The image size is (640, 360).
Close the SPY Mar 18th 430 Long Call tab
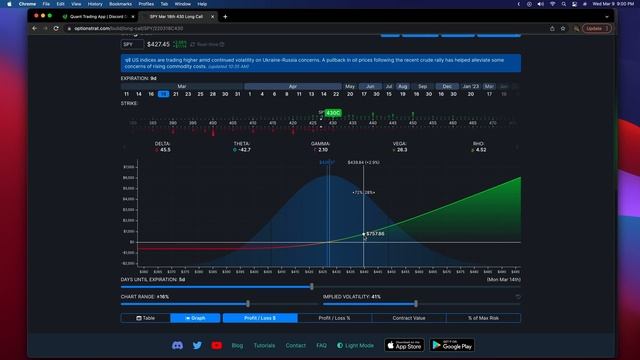point(212,17)
